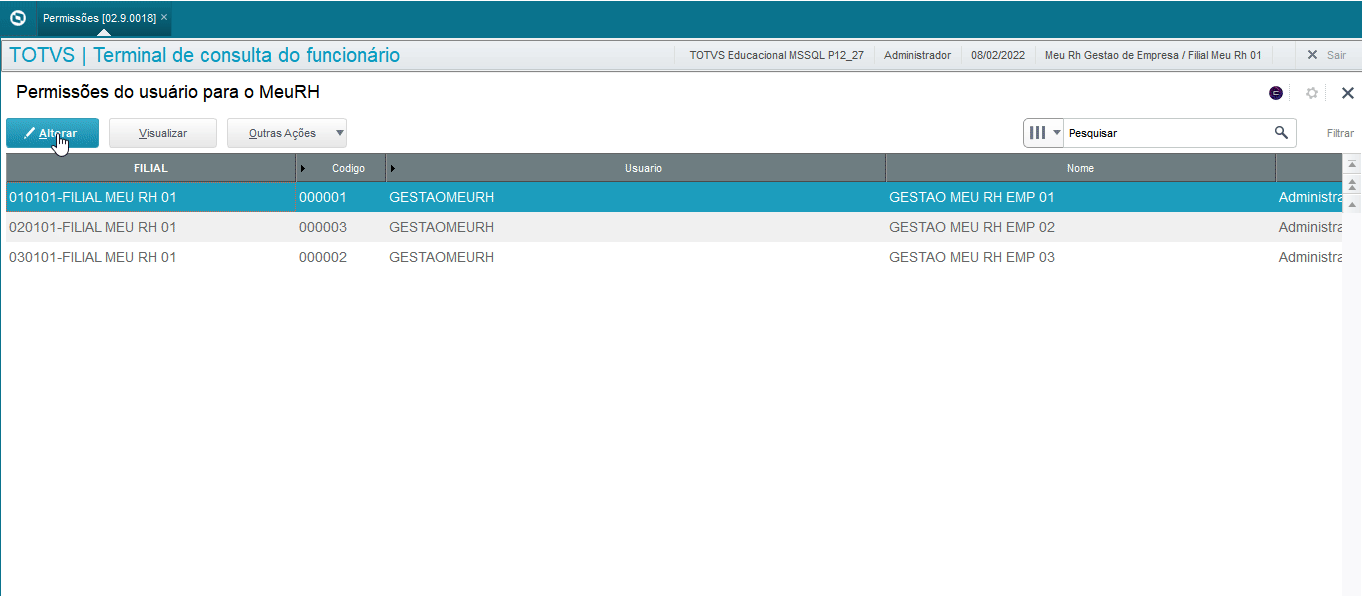Click into the Pesquisar search field
This screenshot has width=1362, height=596.
(1168, 133)
